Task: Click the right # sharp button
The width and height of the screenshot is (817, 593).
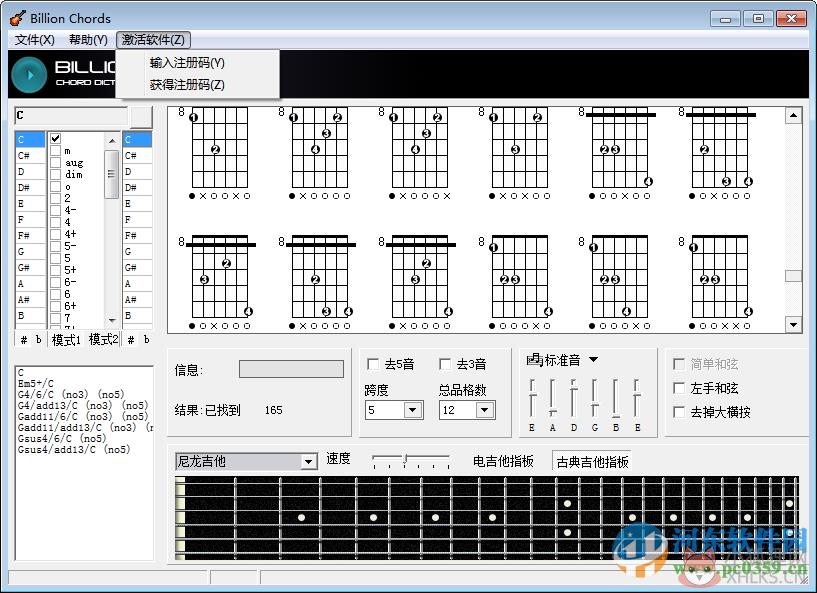Action: pyautogui.click(x=131, y=340)
